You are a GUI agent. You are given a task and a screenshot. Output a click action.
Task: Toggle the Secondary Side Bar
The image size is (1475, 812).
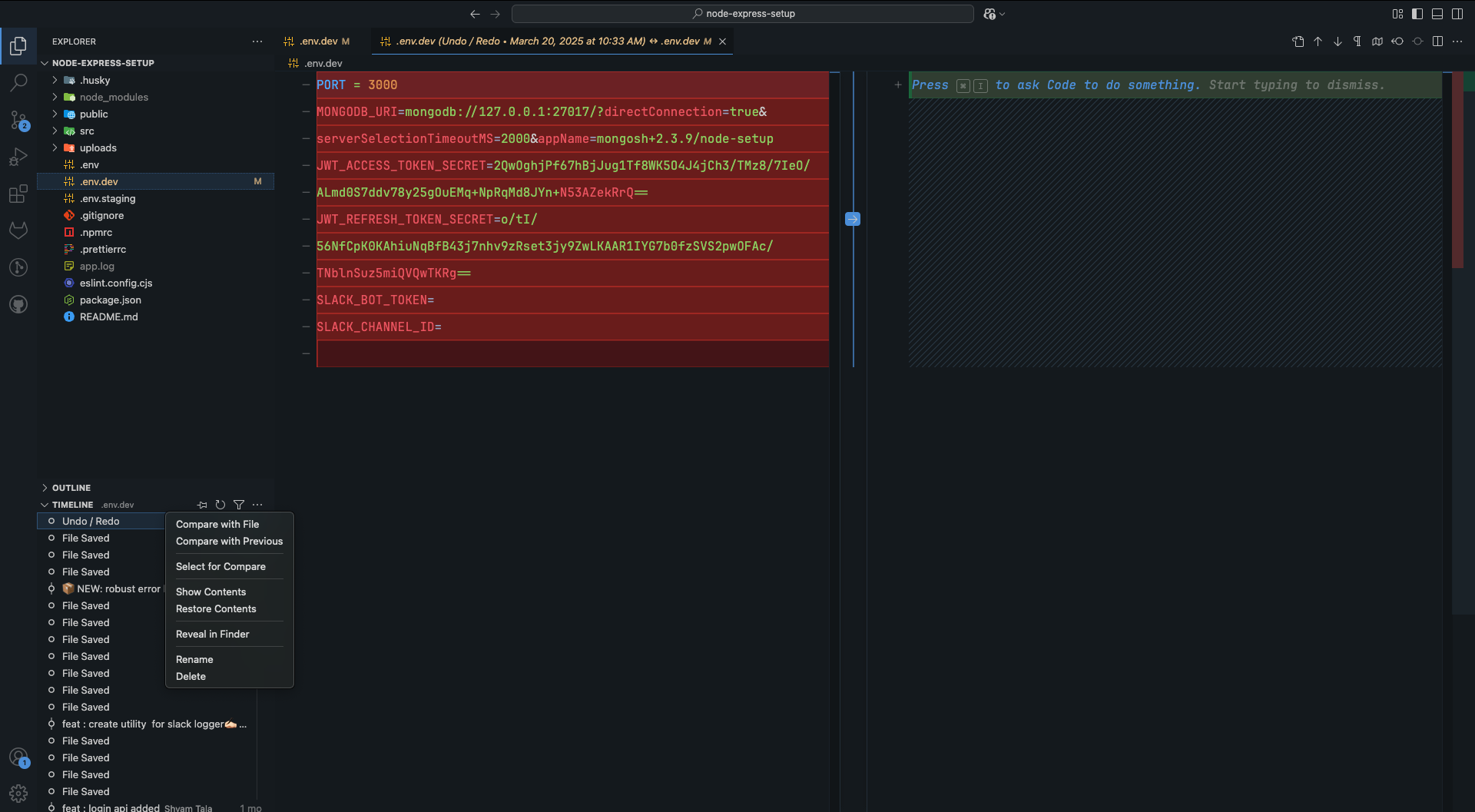tap(1457, 14)
